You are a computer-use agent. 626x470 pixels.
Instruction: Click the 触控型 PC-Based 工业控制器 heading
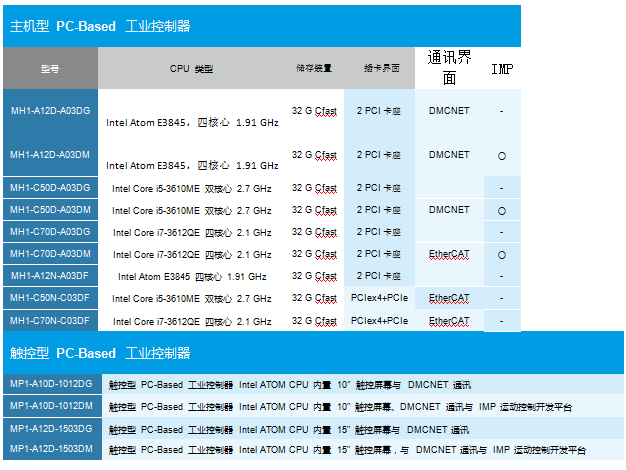click(100, 353)
